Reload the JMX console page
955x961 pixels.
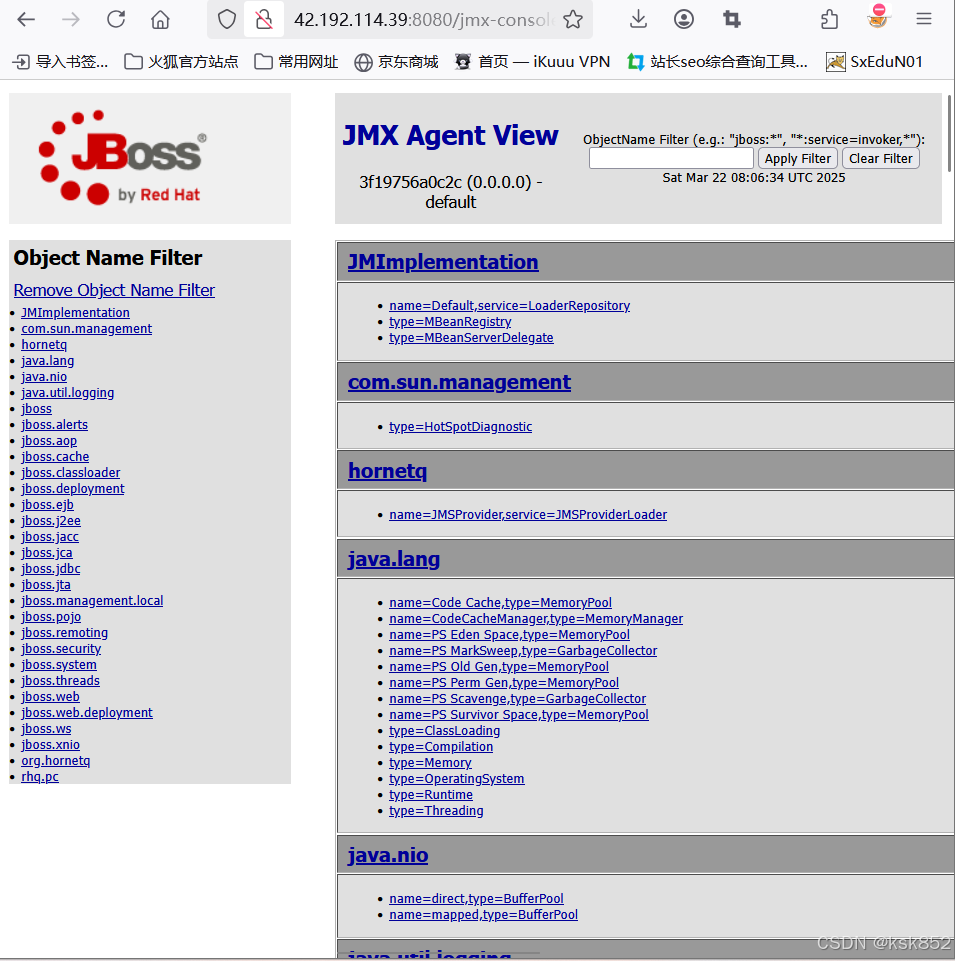[115, 18]
